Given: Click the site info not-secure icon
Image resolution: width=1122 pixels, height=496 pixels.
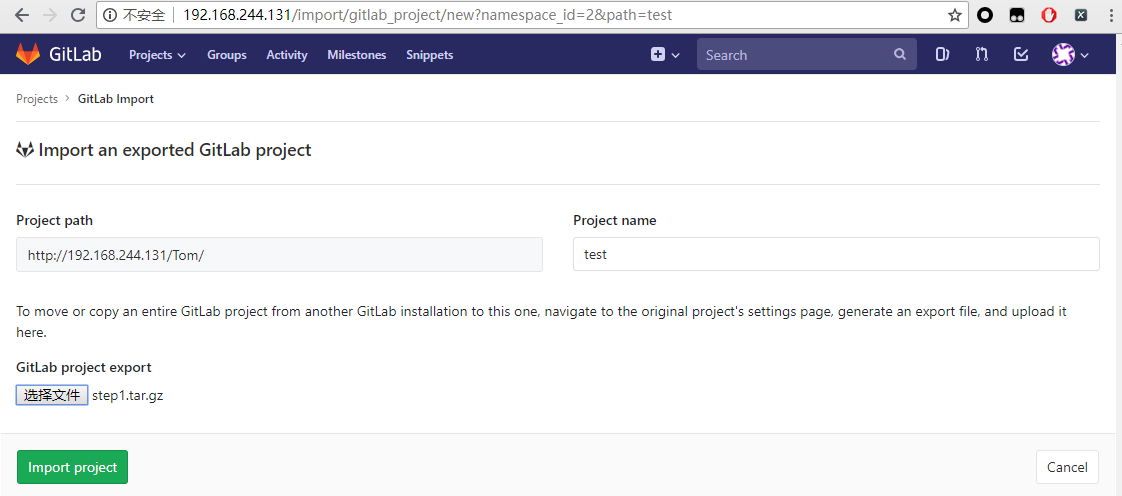Looking at the screenshot, I should click(x=109, y=15).
